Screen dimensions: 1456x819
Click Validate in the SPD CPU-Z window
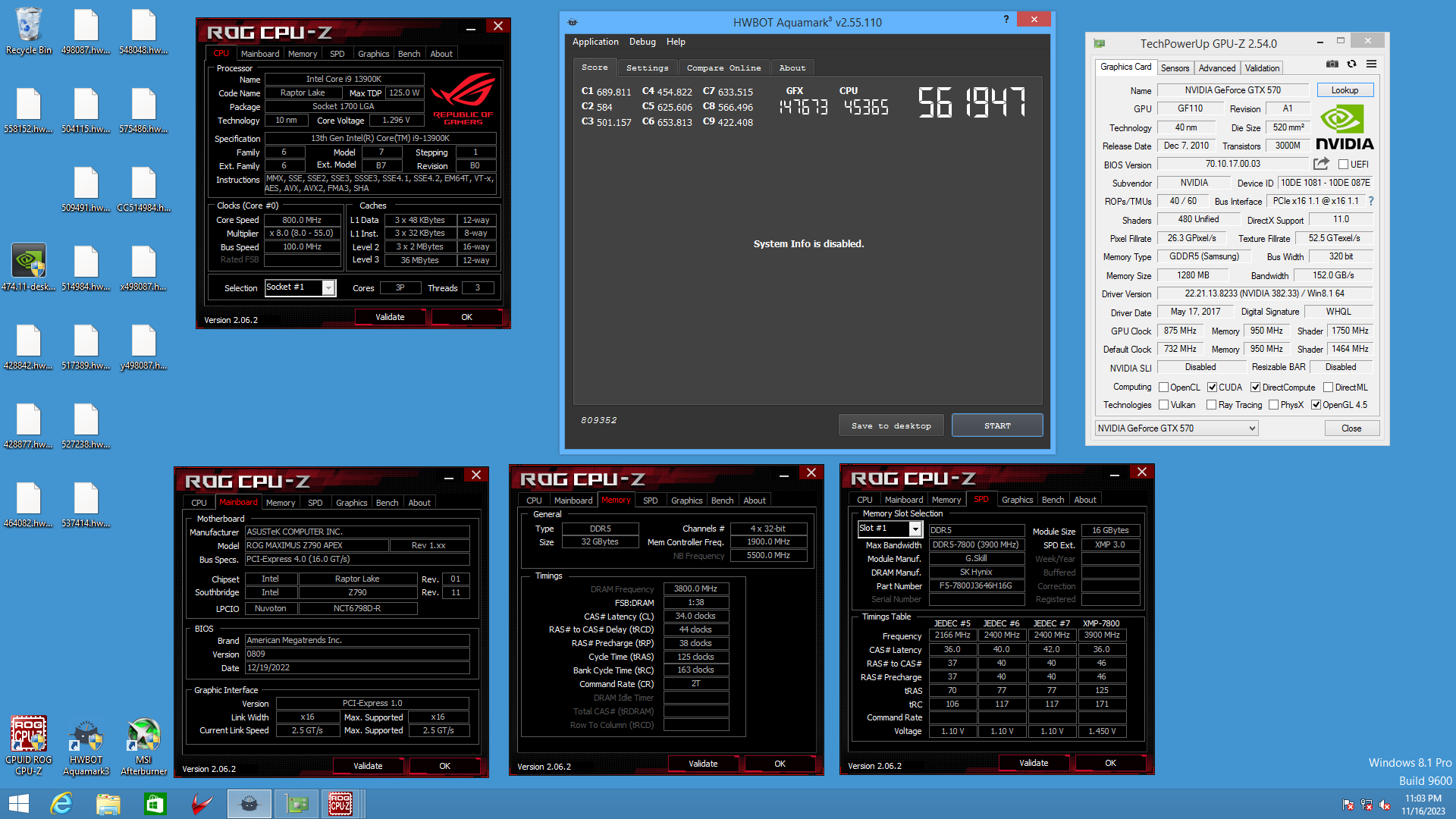[1034, 763]
